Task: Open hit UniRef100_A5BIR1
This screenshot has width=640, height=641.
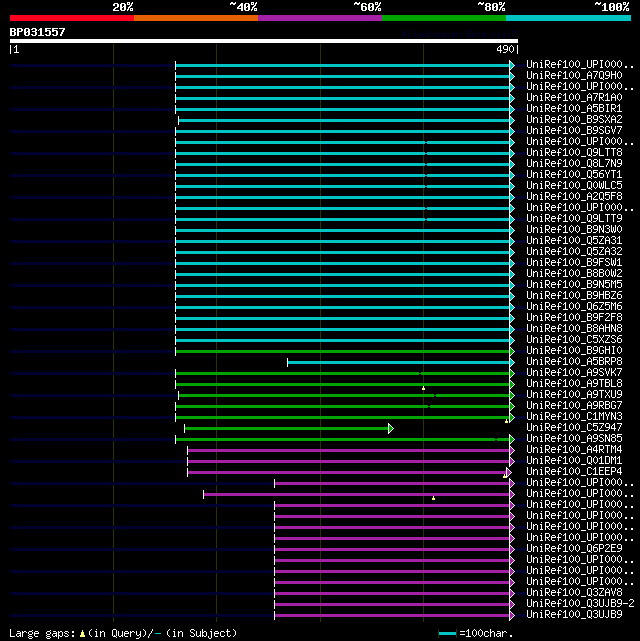Action: click(574, 108)
